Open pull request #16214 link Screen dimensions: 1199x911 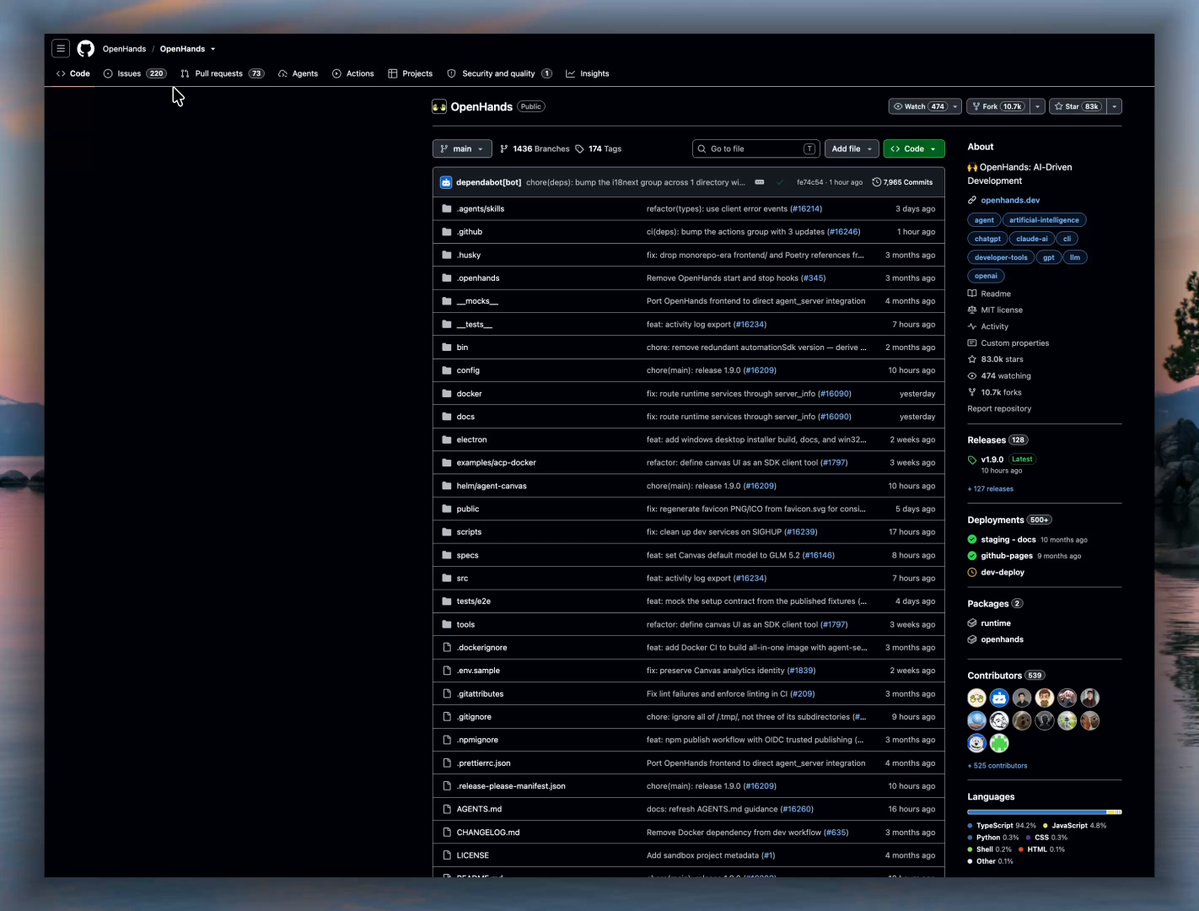[x=806, y=209]
